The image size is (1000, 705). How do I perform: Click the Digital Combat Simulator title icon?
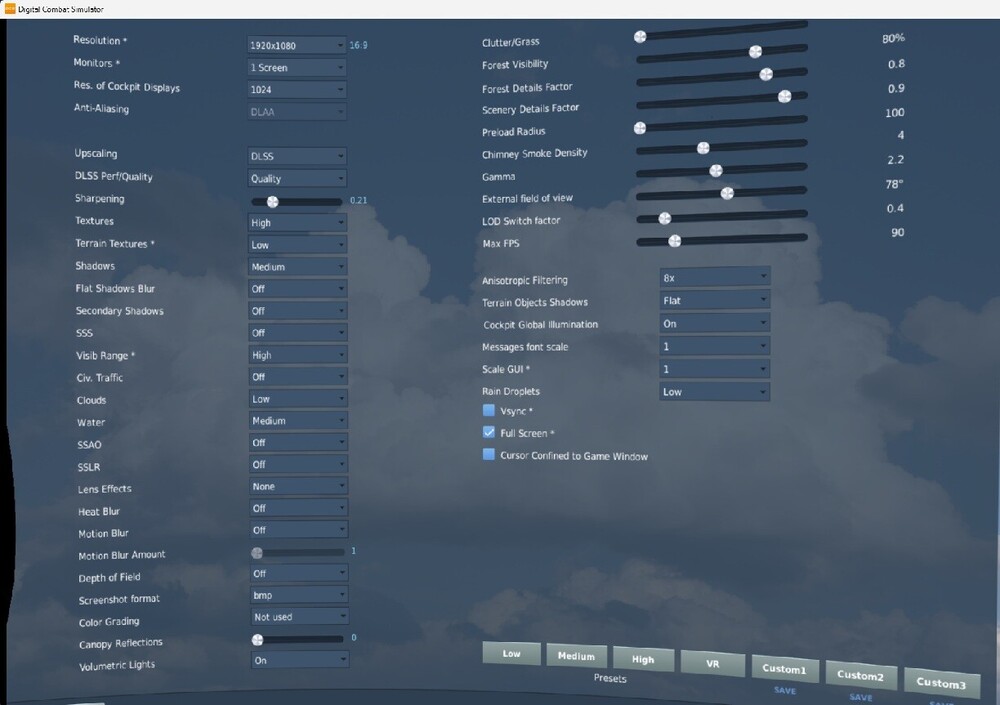[10, 8]
